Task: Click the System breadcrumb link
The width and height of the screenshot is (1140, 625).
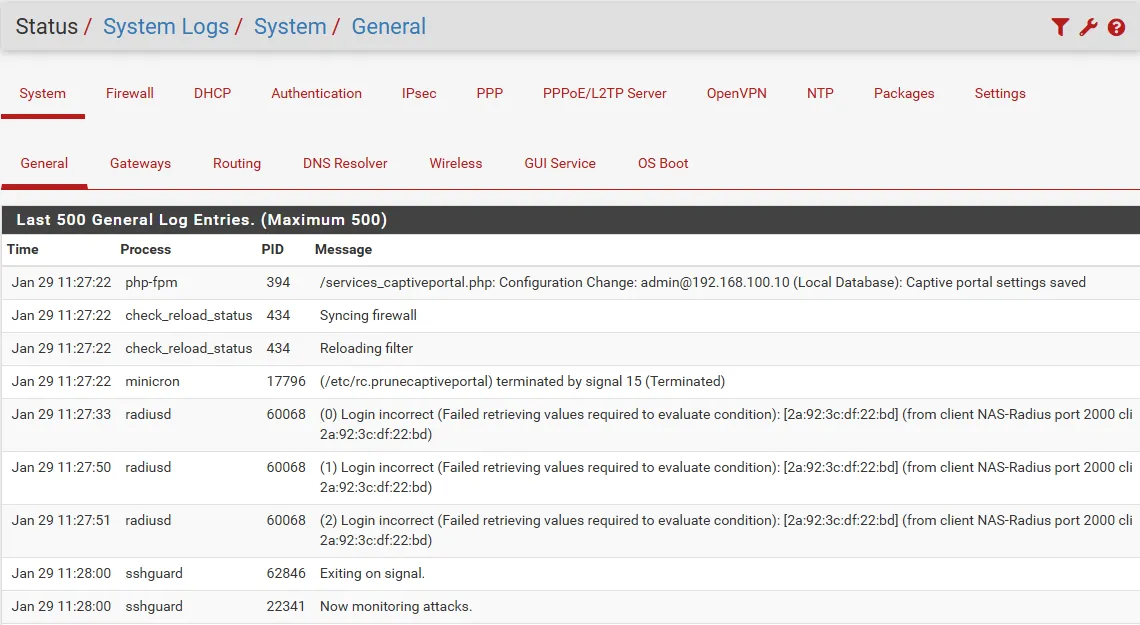Action: pyautogui.click(x=290, y=26)
